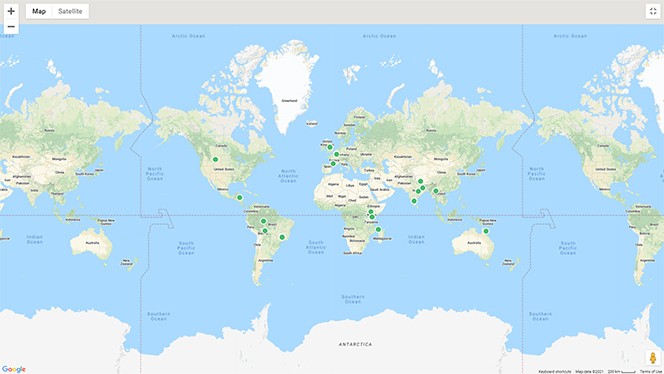Screen dimensions: 664x374
Task: Click the green marker in southeastern Brazil
Action: point(282,237)
